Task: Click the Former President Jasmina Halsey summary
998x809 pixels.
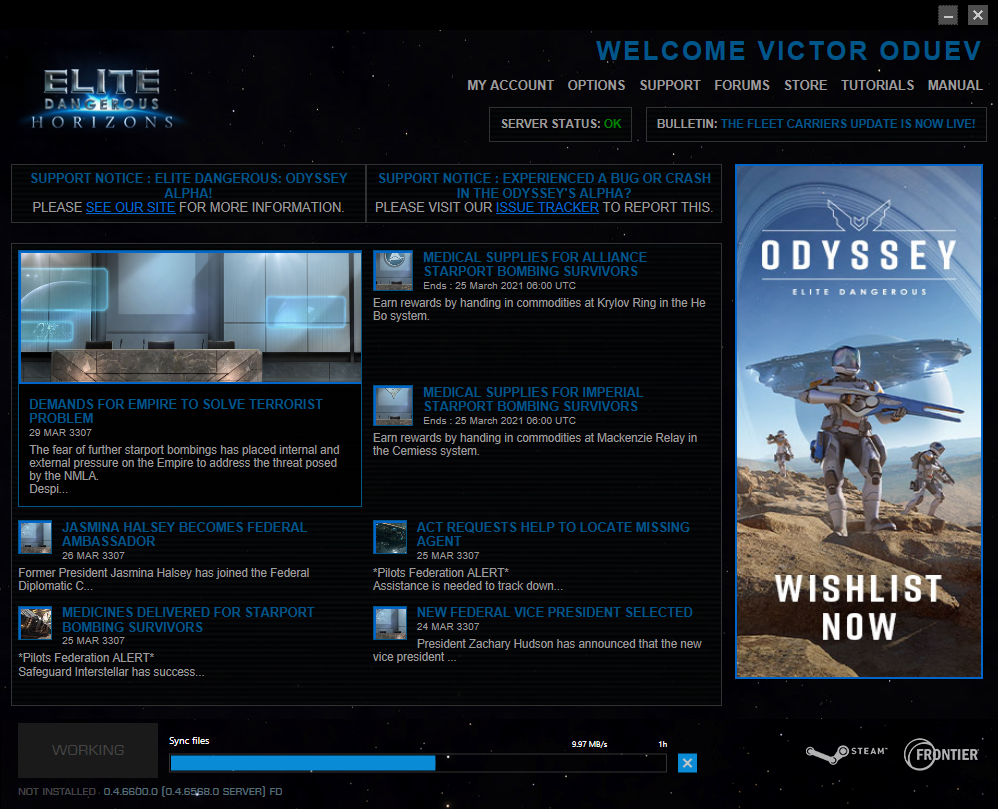Action: tap(164, 579)
